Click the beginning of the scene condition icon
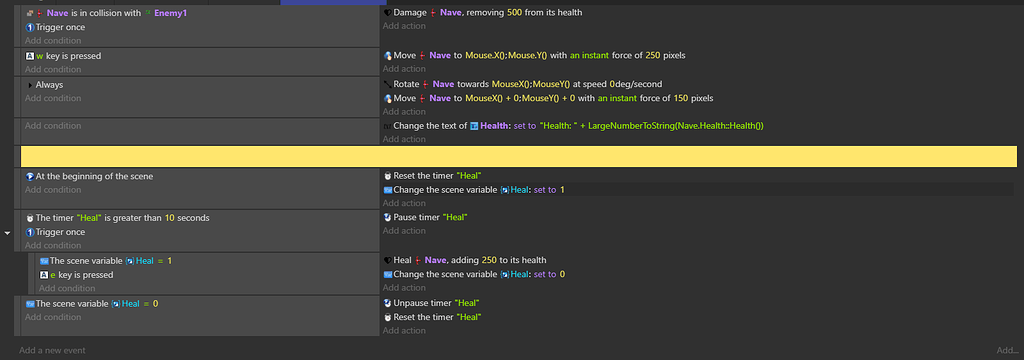Viewport: 1024px width, 360px height. pyautogui.click(x=29, y=176)
